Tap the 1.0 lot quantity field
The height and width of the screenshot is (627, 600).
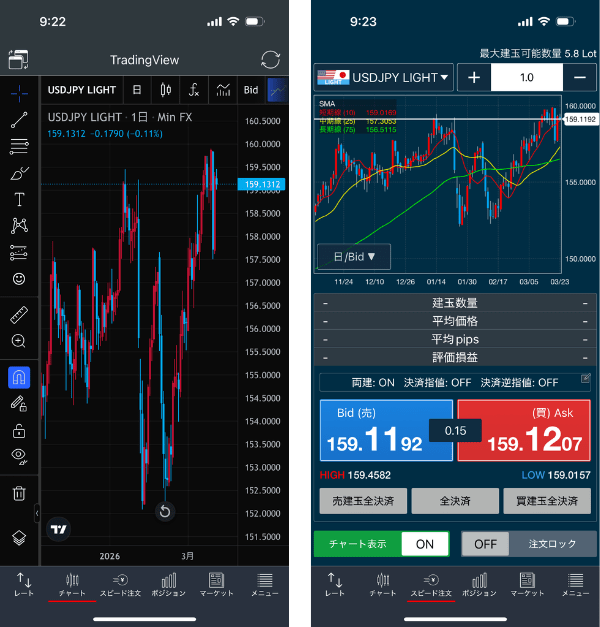coord(527,77)
